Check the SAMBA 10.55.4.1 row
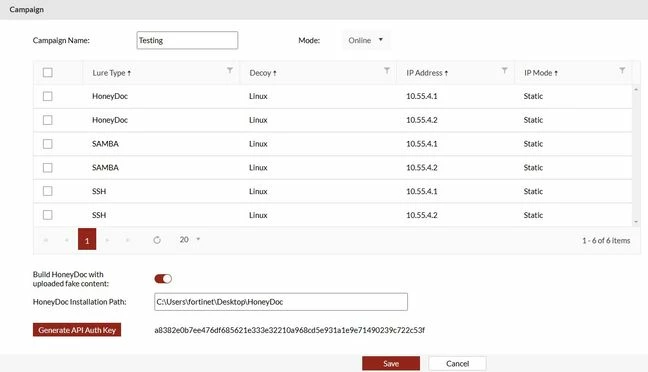648x372 pixels. 48,143
